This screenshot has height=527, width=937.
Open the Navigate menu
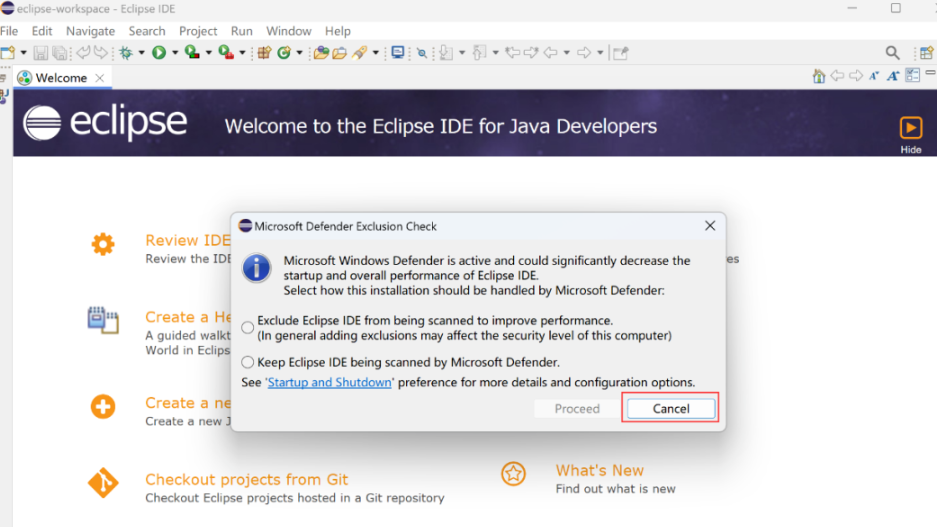click(x=90, y=31)
